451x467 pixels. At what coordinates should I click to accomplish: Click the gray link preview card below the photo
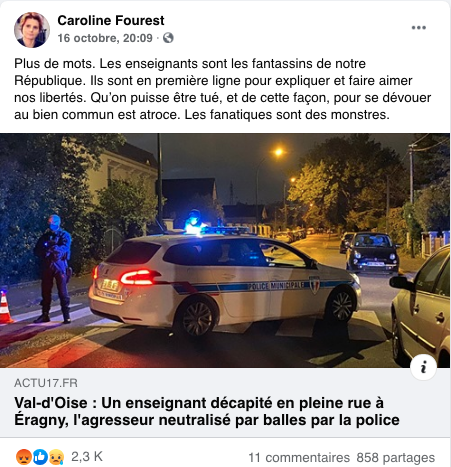(225, 403)
